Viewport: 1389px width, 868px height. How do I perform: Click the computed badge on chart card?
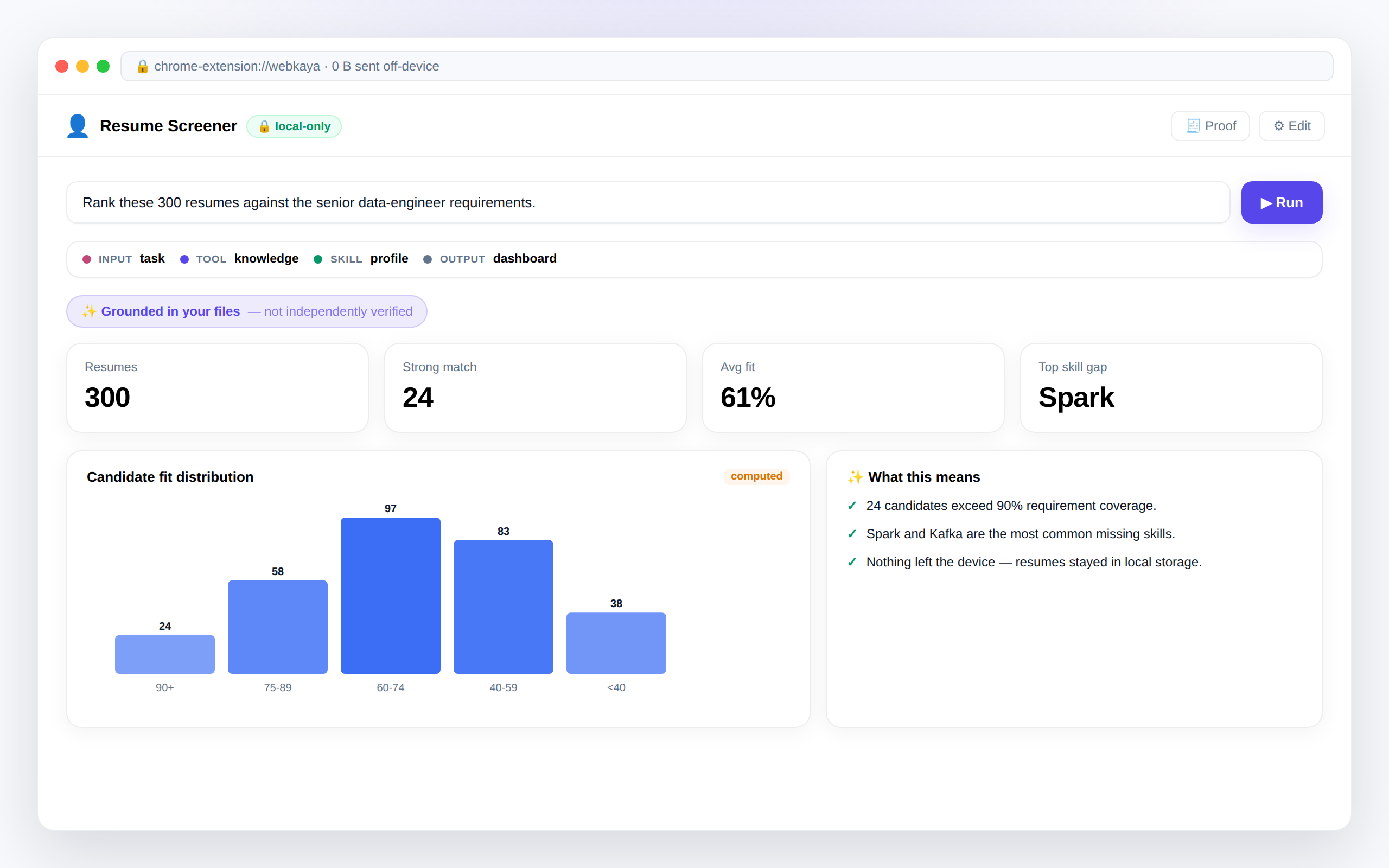(756, 476)
